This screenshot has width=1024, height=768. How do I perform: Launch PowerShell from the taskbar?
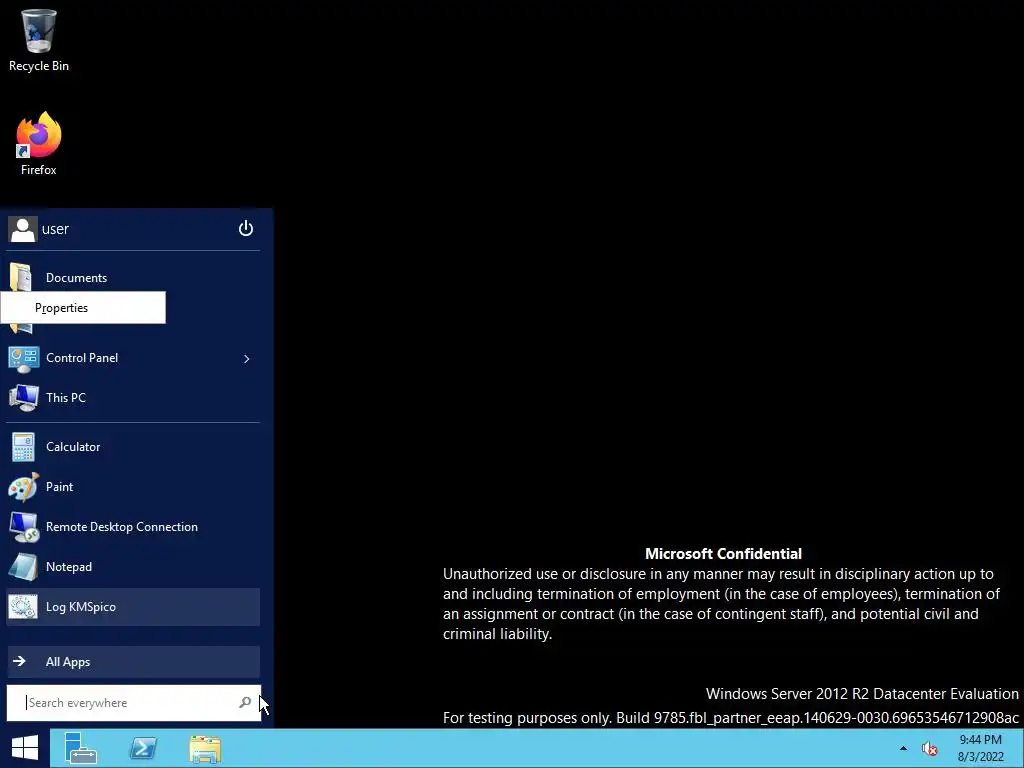pyautogui.click(x=143, y=748)
